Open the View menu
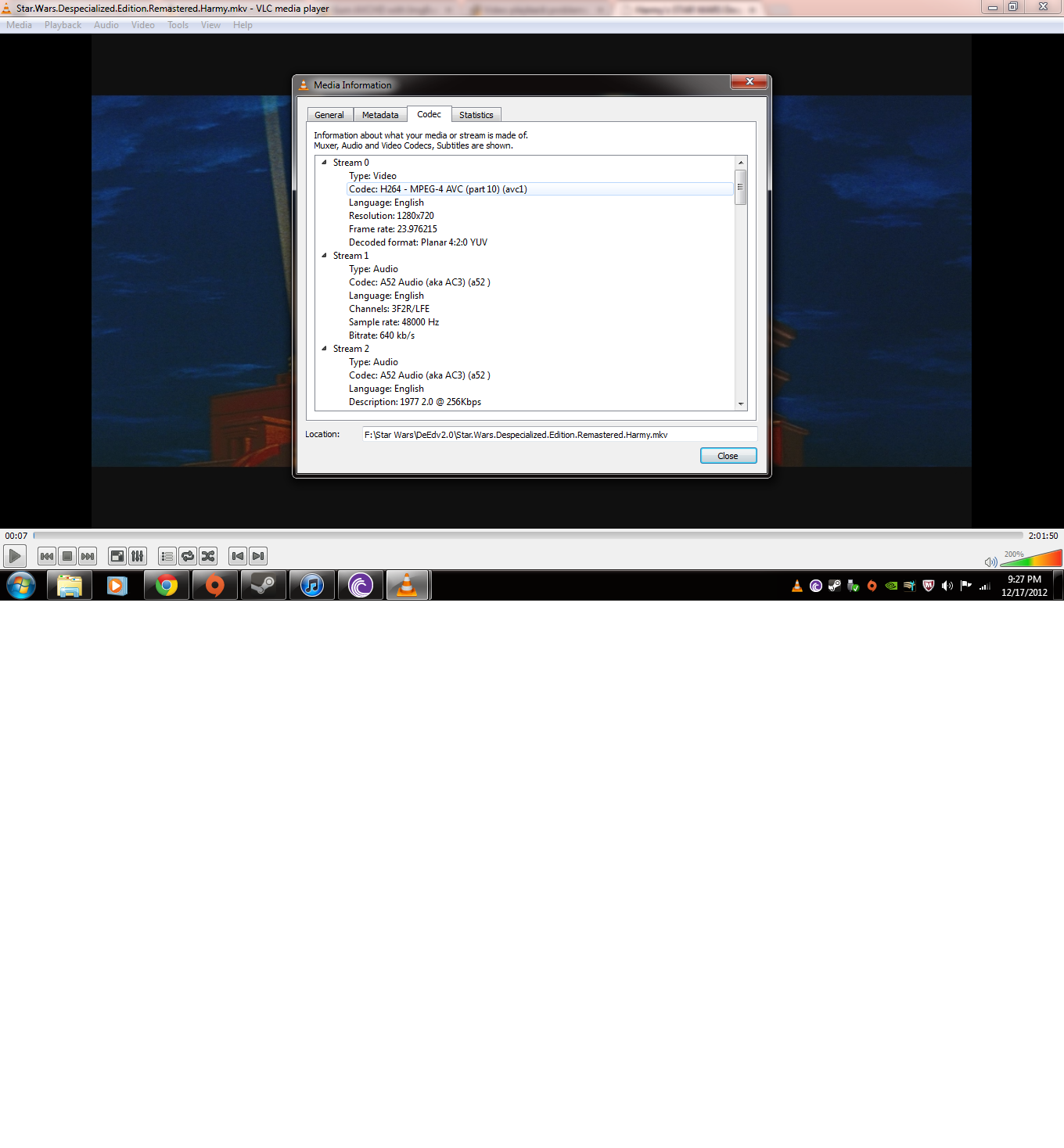The height and width of the screenshot is (1148, 1064). point(210,25)
